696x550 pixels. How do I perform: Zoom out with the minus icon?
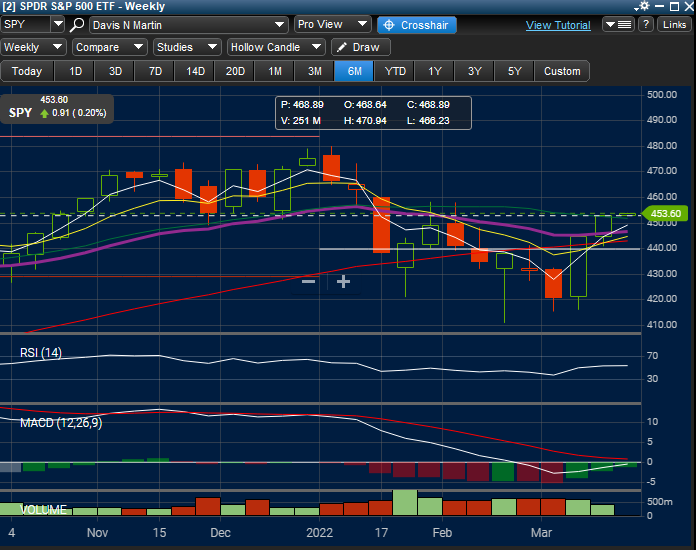(x=308, y=281)
